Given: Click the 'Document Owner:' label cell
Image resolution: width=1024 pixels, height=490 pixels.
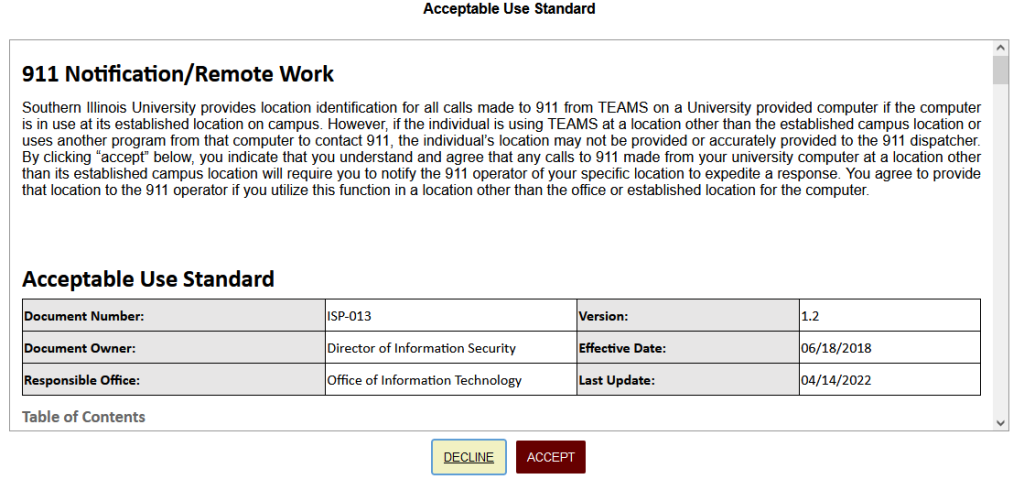Looking at the screenshot, I should [174, 348].
